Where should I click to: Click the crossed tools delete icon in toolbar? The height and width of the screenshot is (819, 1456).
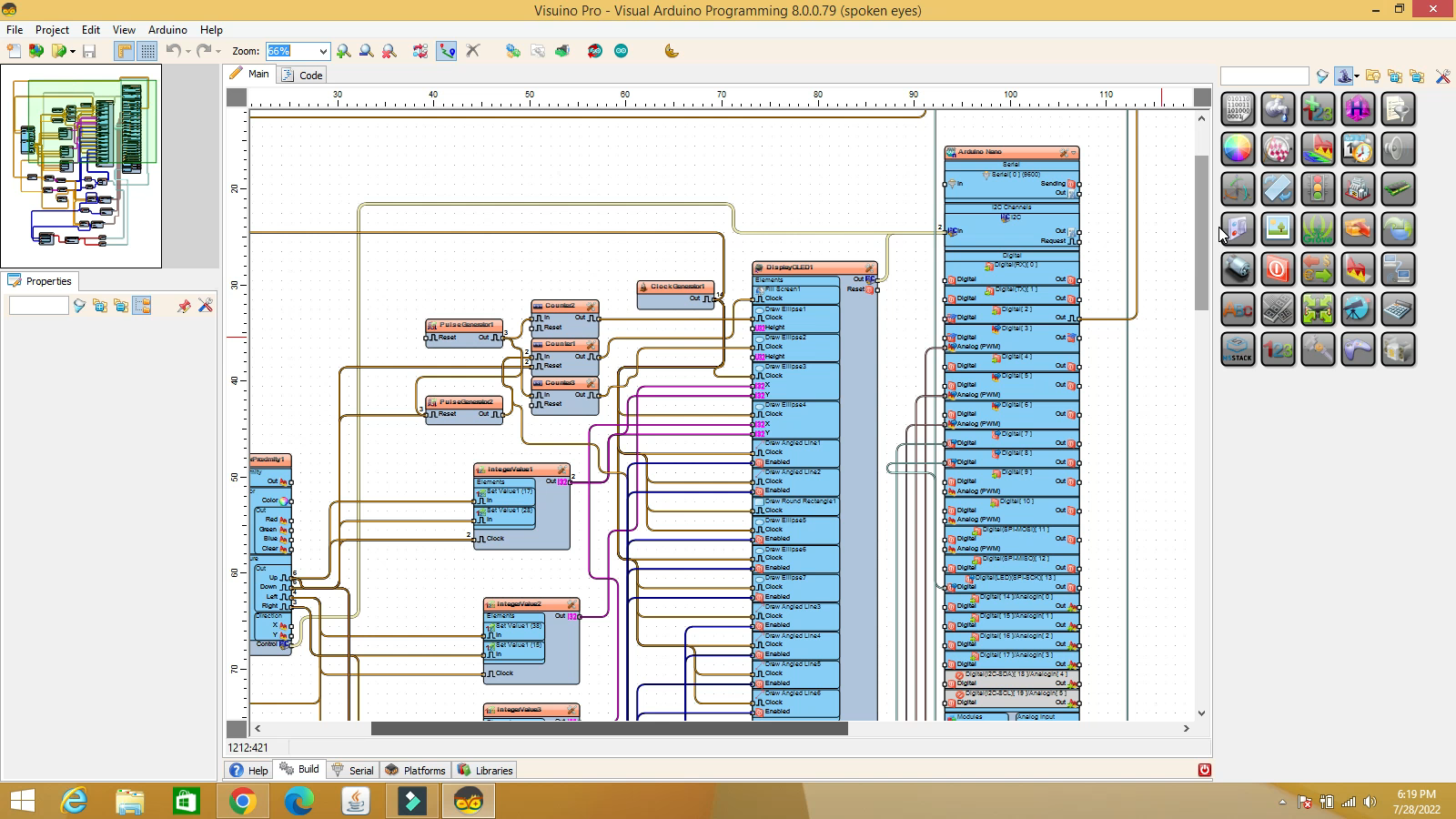pyautogui.click(x=472, y=51)
